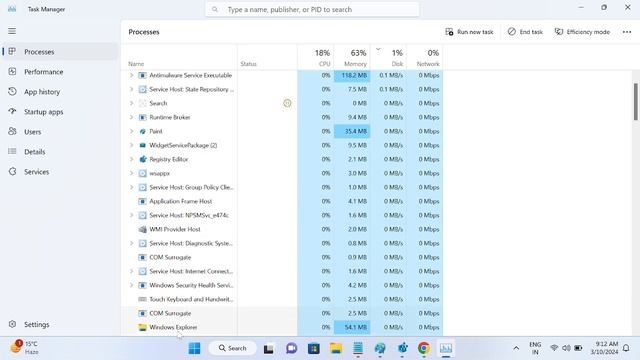Click the End task button
The width and height of the screenshot is (640, 360).
tap(525, 32)
